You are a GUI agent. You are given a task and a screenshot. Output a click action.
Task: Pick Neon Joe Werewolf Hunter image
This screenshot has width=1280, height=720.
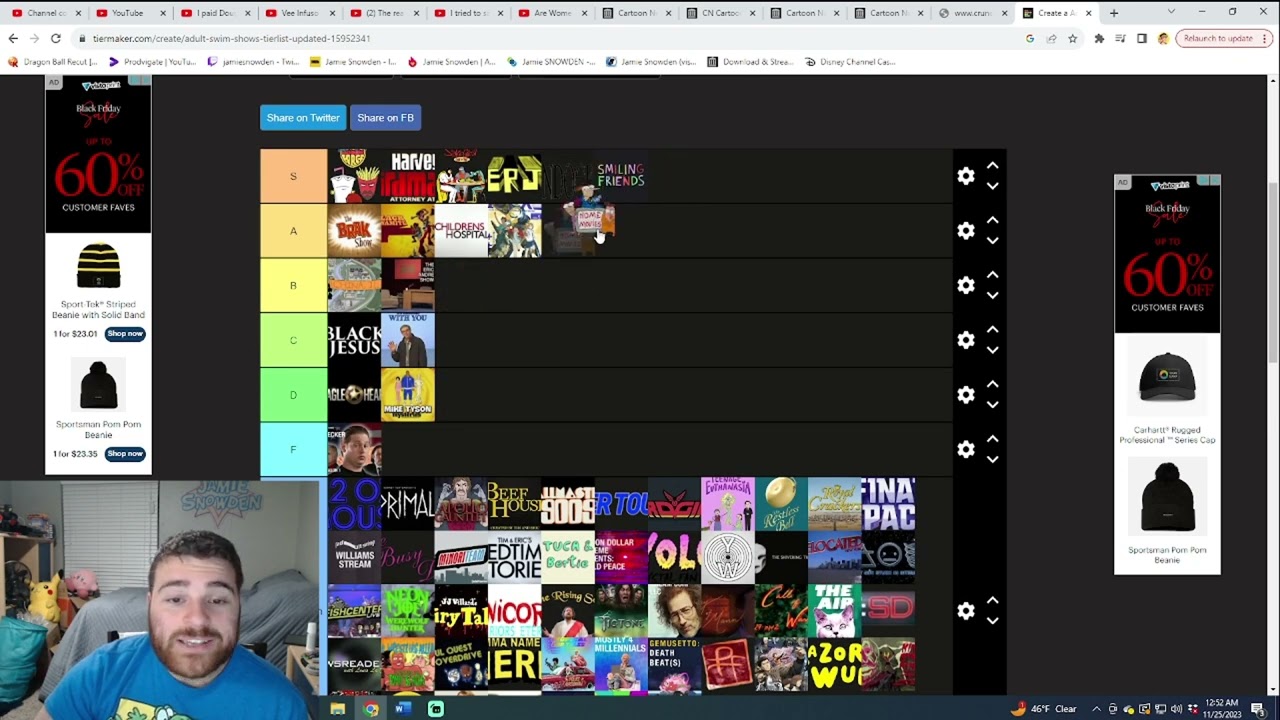[x=408, y=611]
